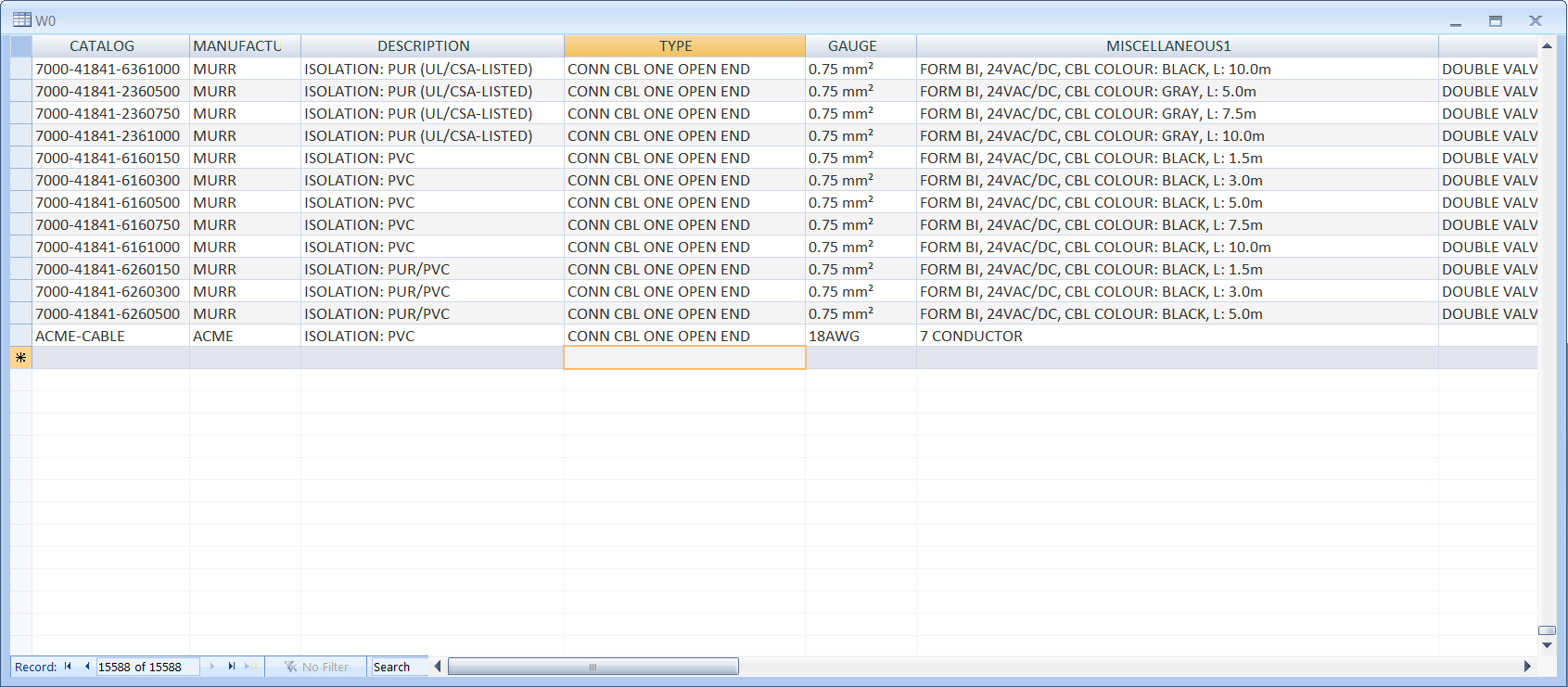Viewport: 1568px width, 687px height.
Task: Go to the last record
Action: point(232,667)
